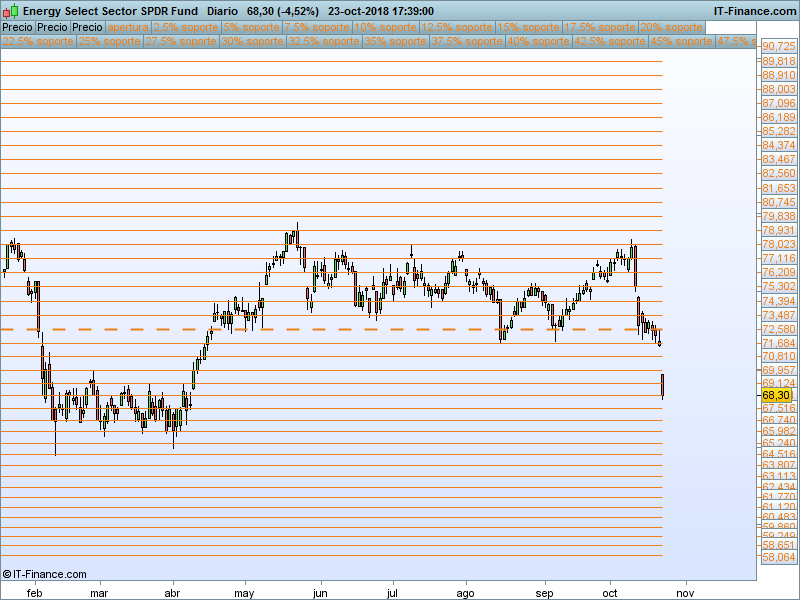800x600 pixels.
Task: Activate the 32.5% soporte label
Action: [324, 41]
